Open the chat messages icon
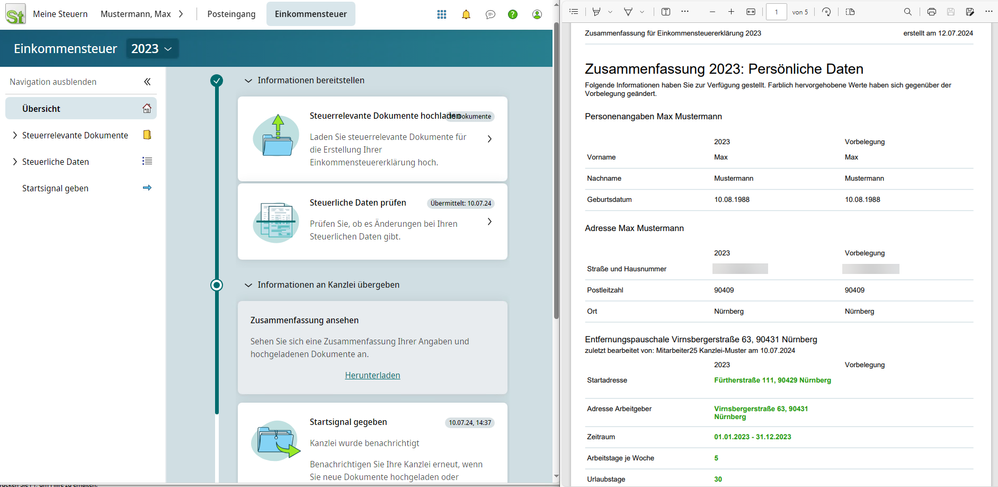This screenshot has width=998, height=487. point(490,15)
